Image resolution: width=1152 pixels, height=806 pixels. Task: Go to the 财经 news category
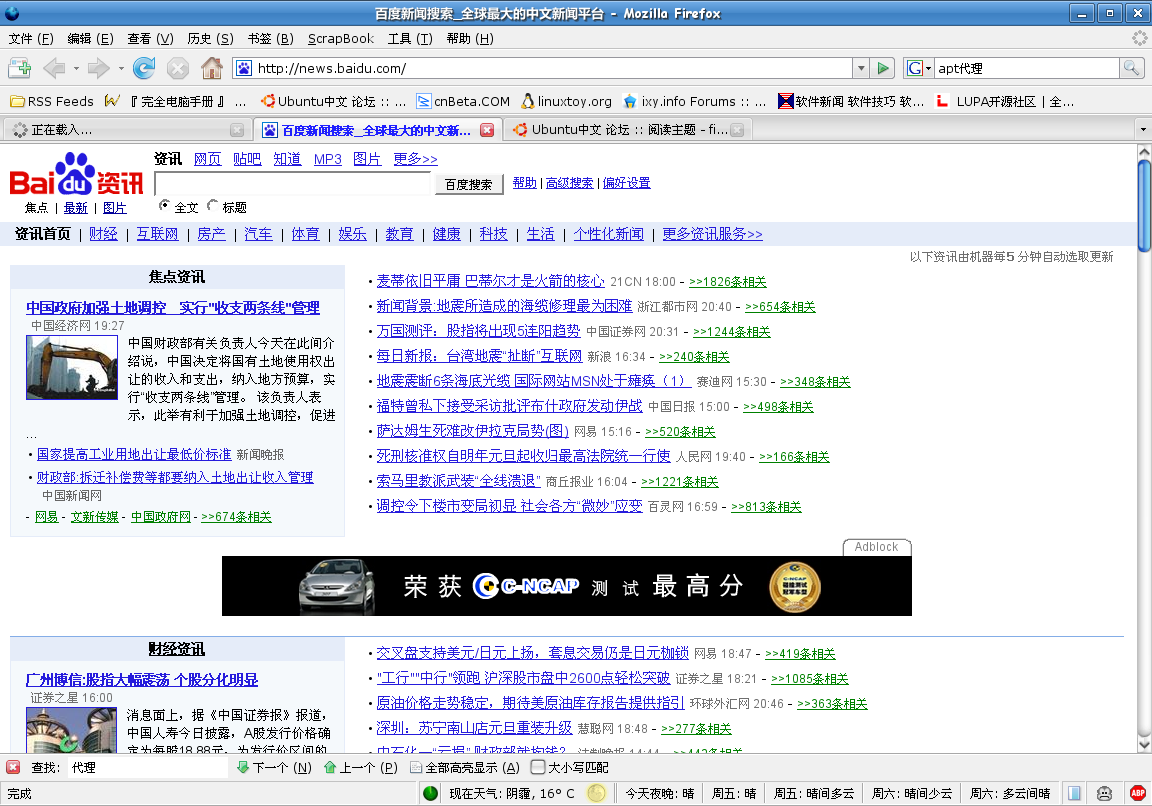pyautogui.click(x=103, y=234)
